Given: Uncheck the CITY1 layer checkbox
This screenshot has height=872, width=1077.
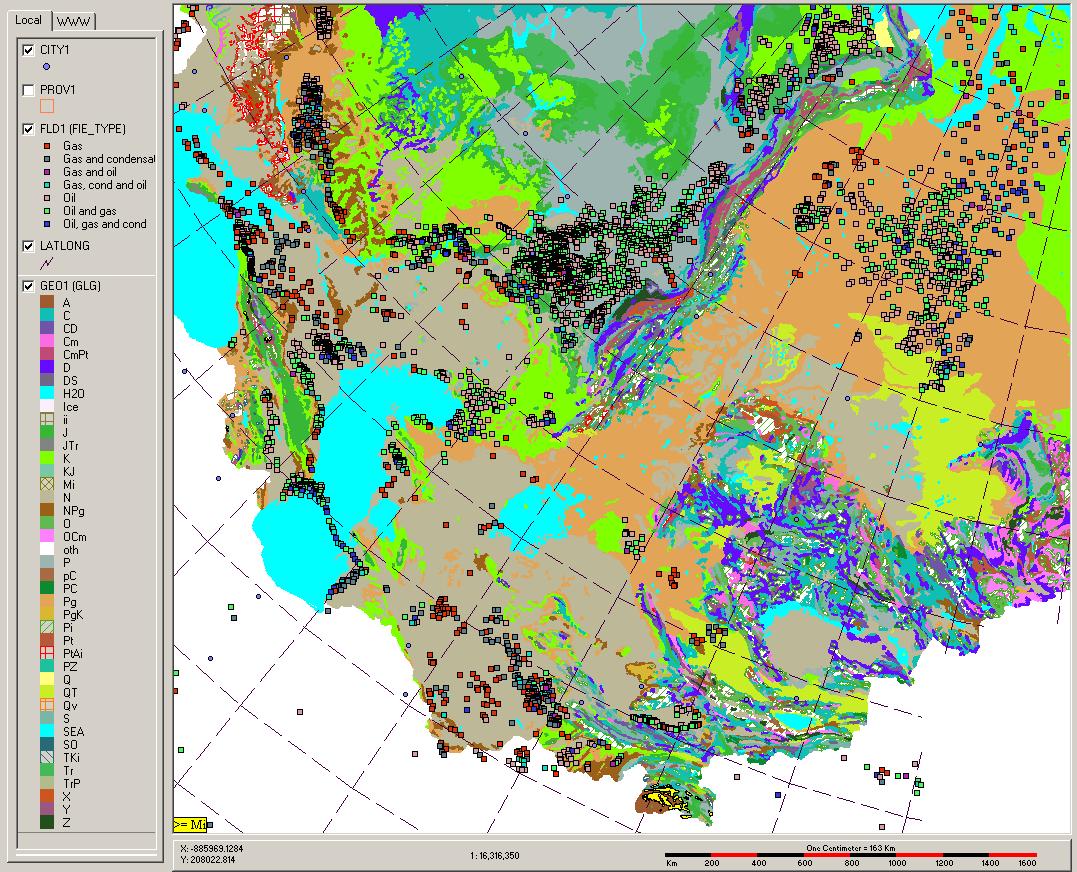Looking at the screenshot, I should coord(29,50).
